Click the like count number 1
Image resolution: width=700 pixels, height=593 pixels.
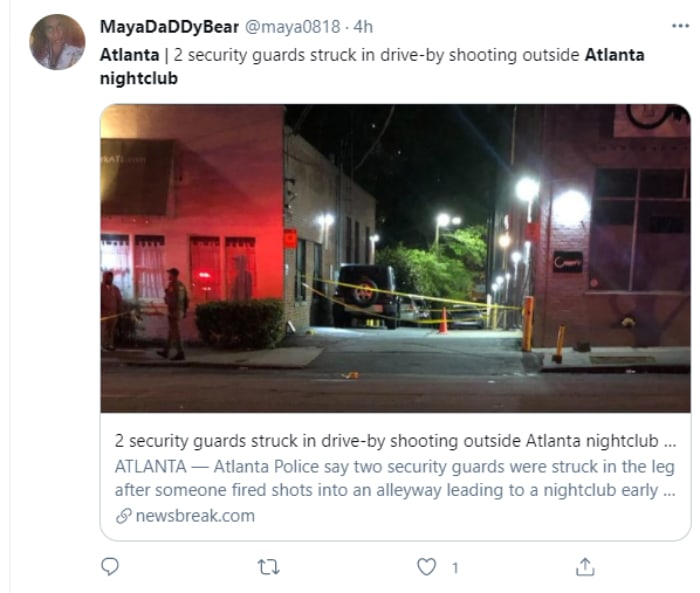[x=455, y=568]
